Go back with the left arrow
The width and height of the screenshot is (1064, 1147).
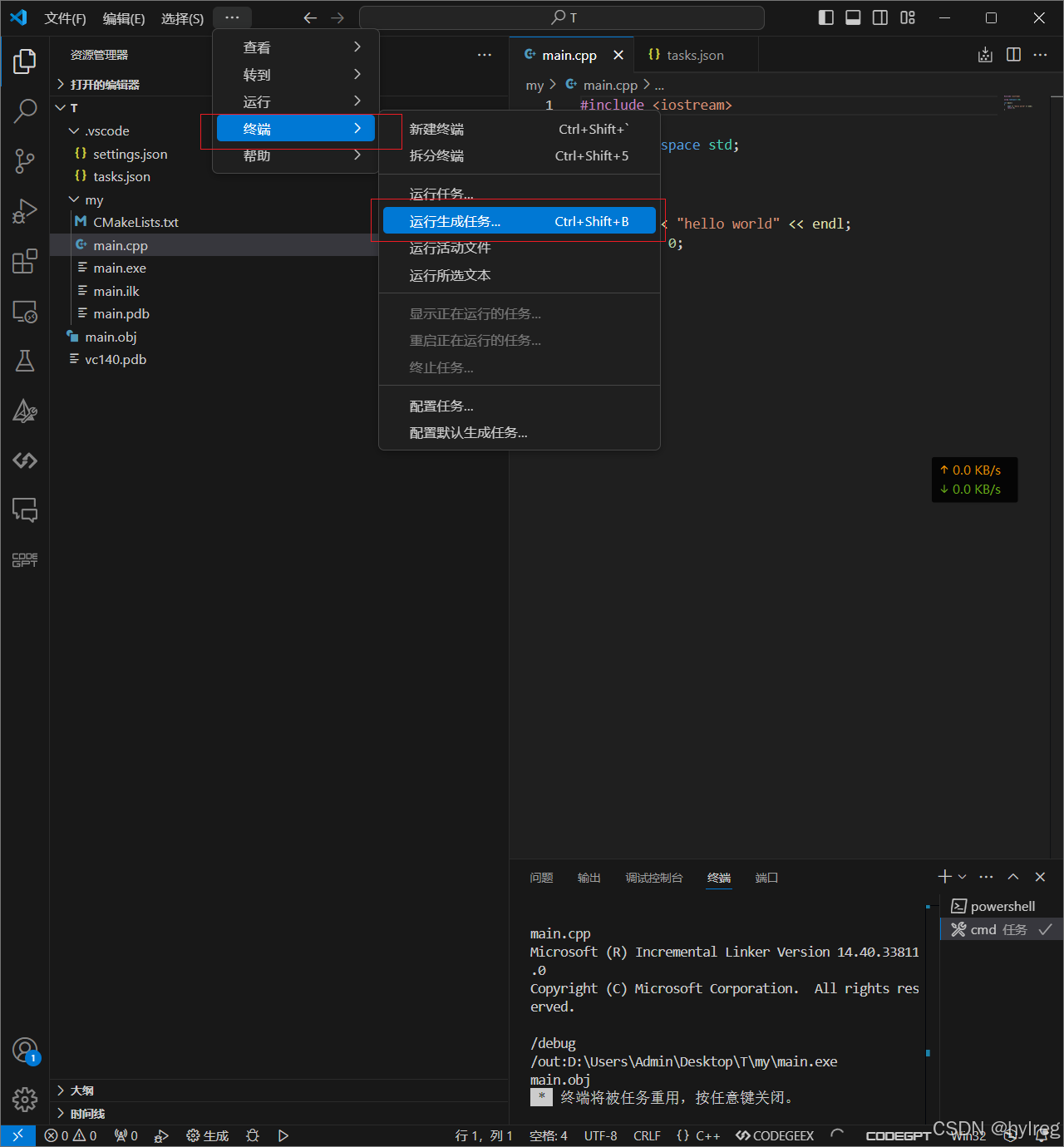(310, 17)
